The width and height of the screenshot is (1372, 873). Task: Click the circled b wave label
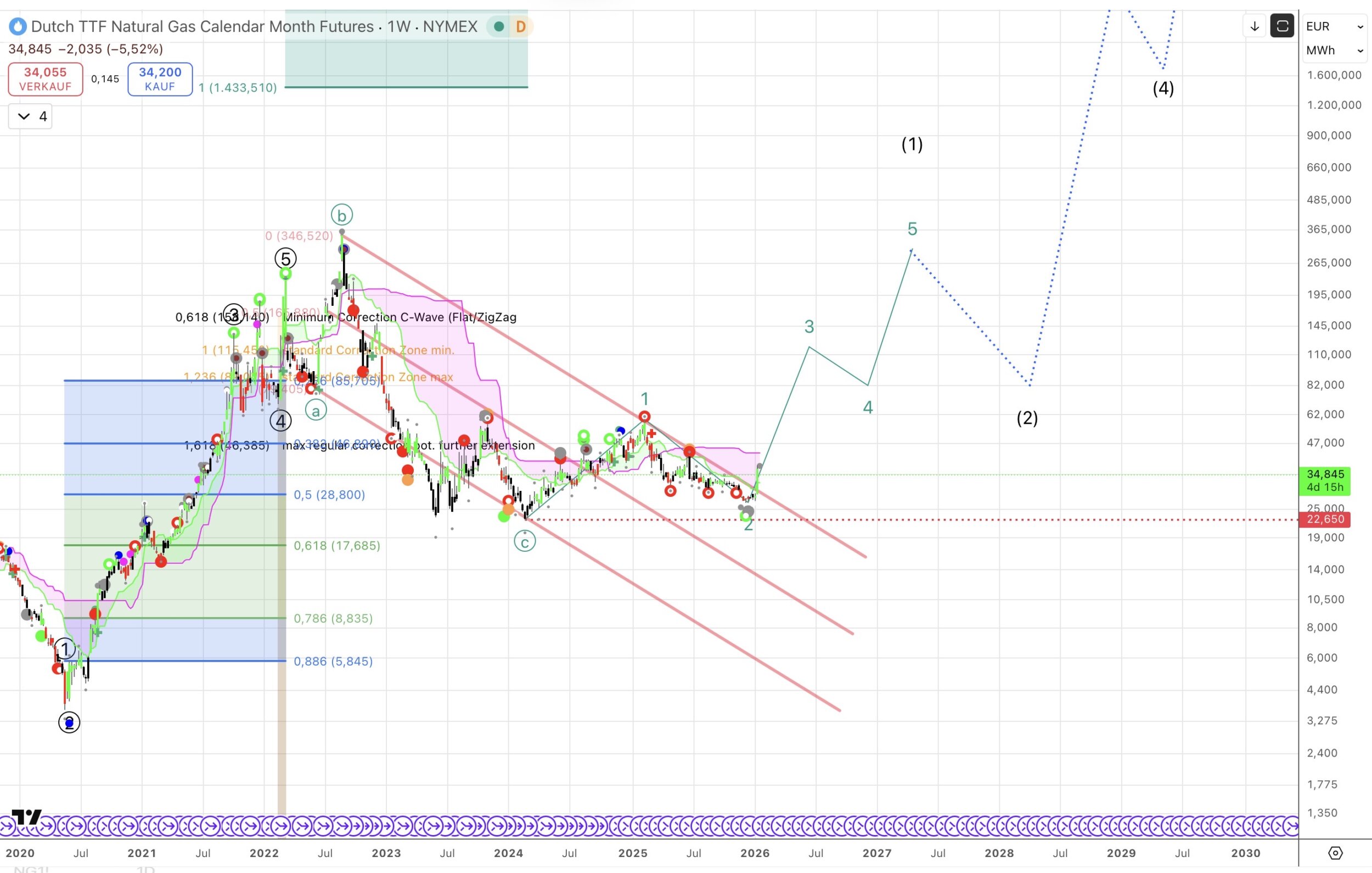click(x=342, y=215)
